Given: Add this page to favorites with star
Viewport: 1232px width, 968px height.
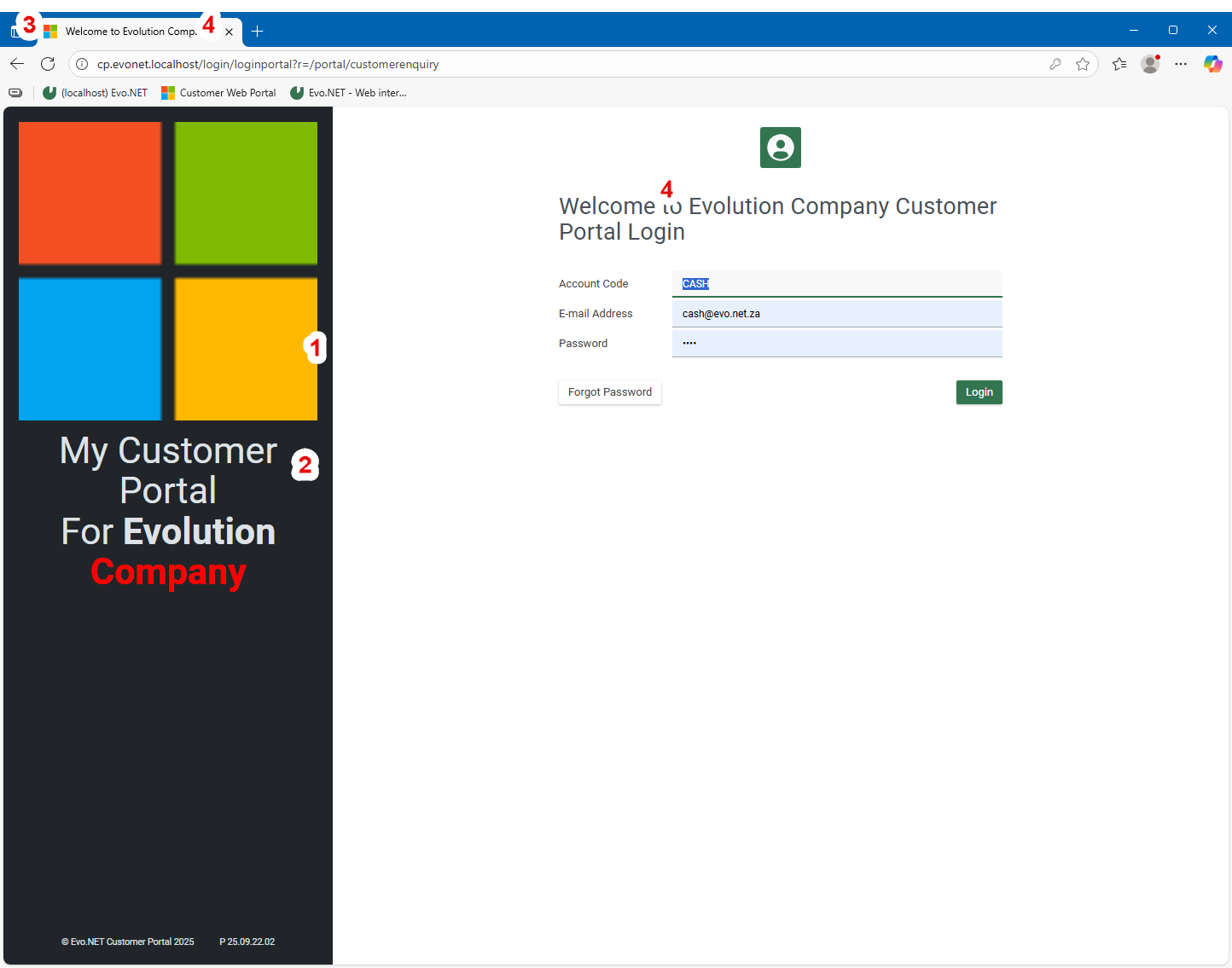Looking at the screenshot, I should click(x=1083, y=64).
